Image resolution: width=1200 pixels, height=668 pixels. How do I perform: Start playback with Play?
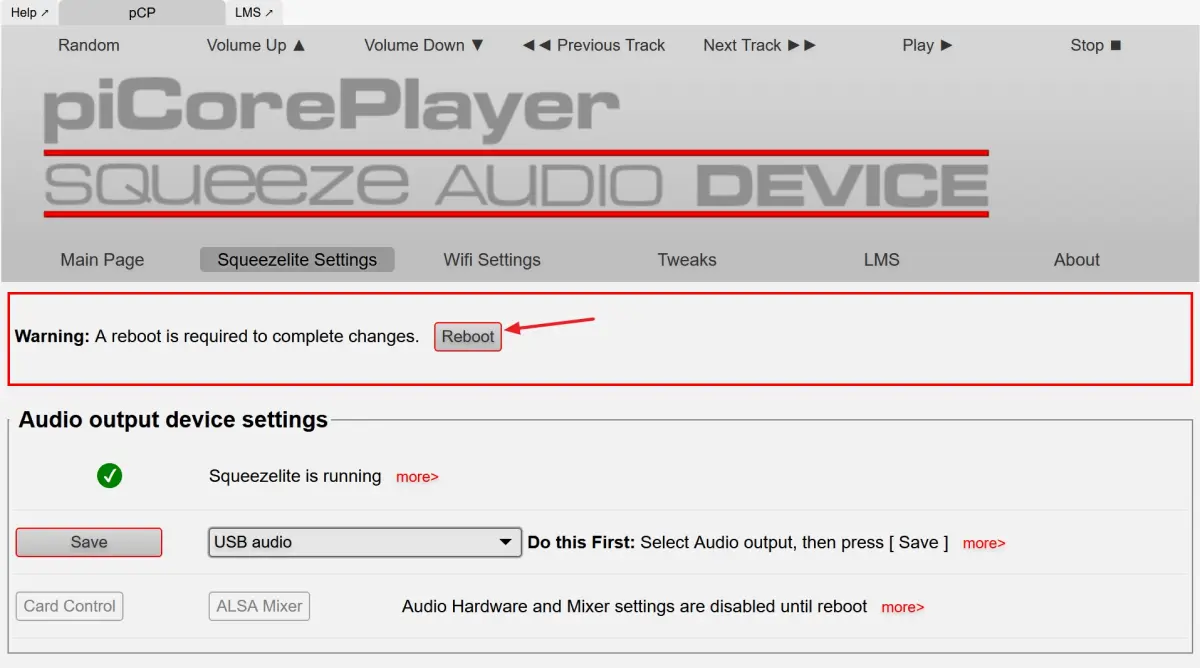(928, 45)
